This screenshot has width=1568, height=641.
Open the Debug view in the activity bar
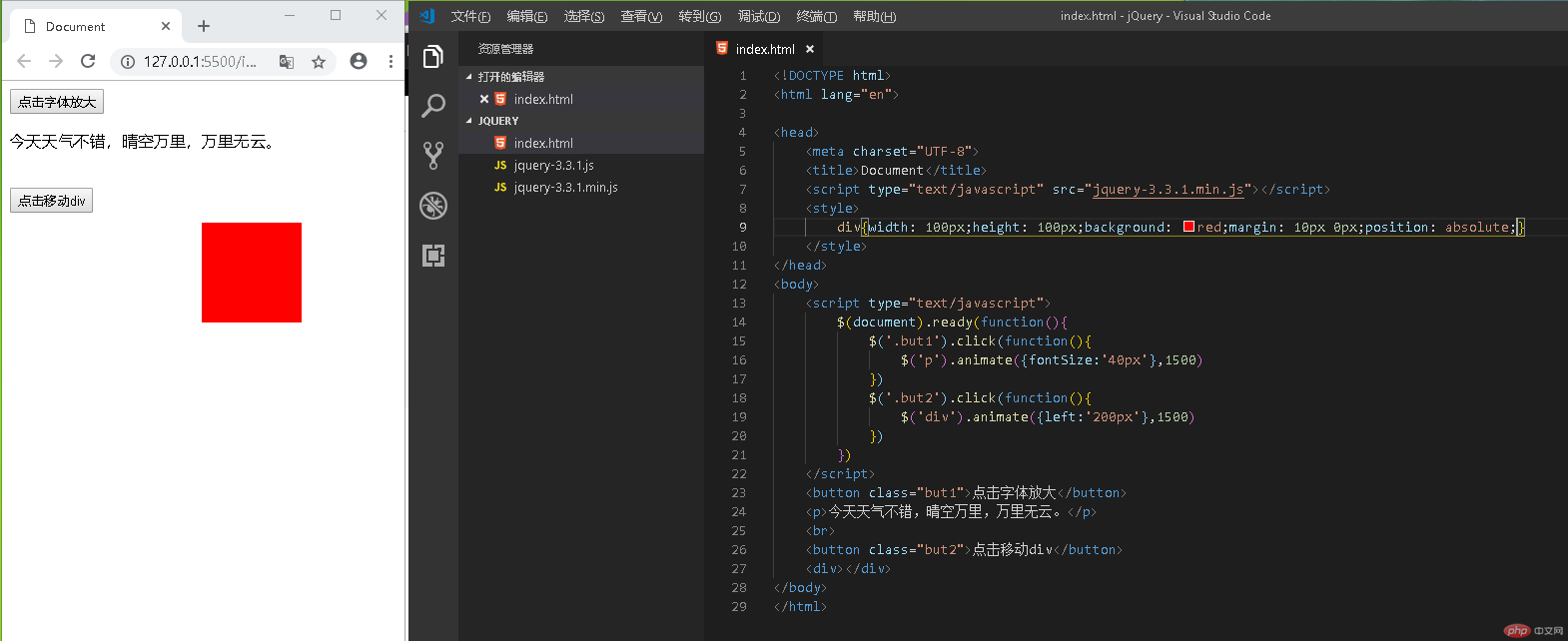point(433,205)
